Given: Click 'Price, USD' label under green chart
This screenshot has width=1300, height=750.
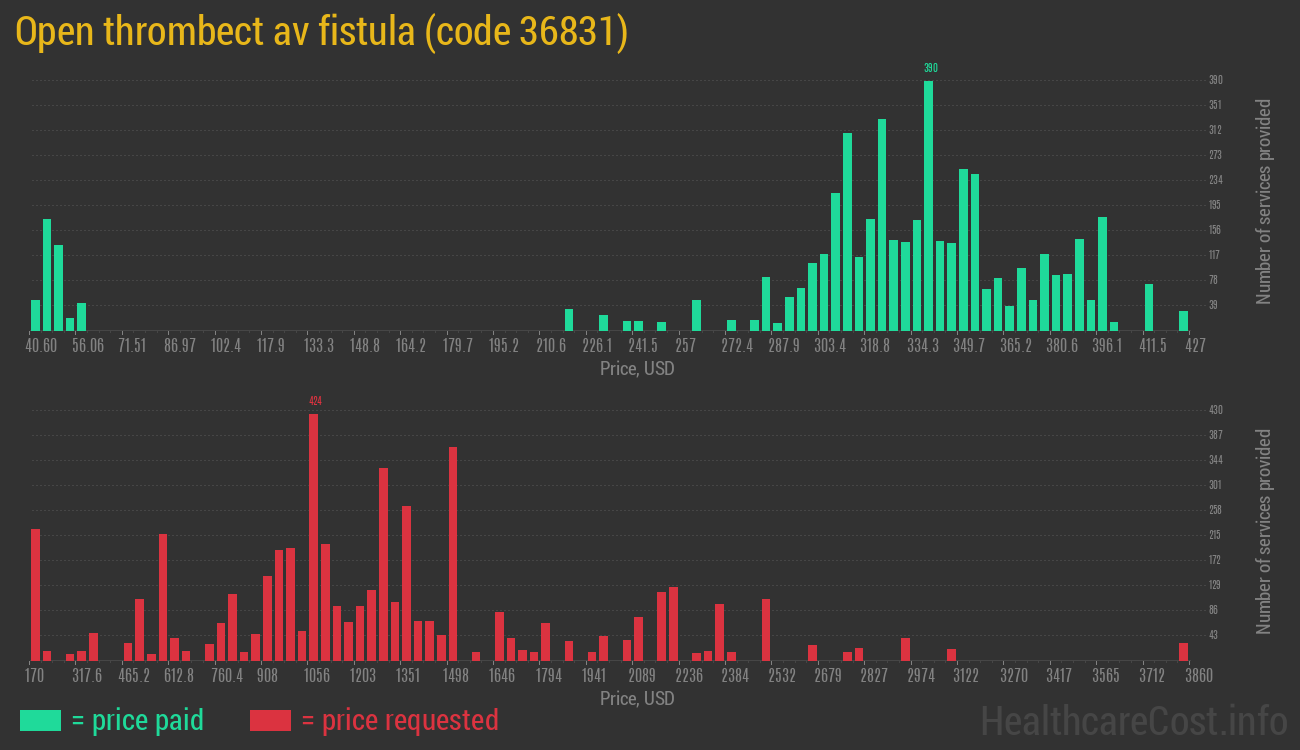Looking at the screenshot, I should coord(637,369).
